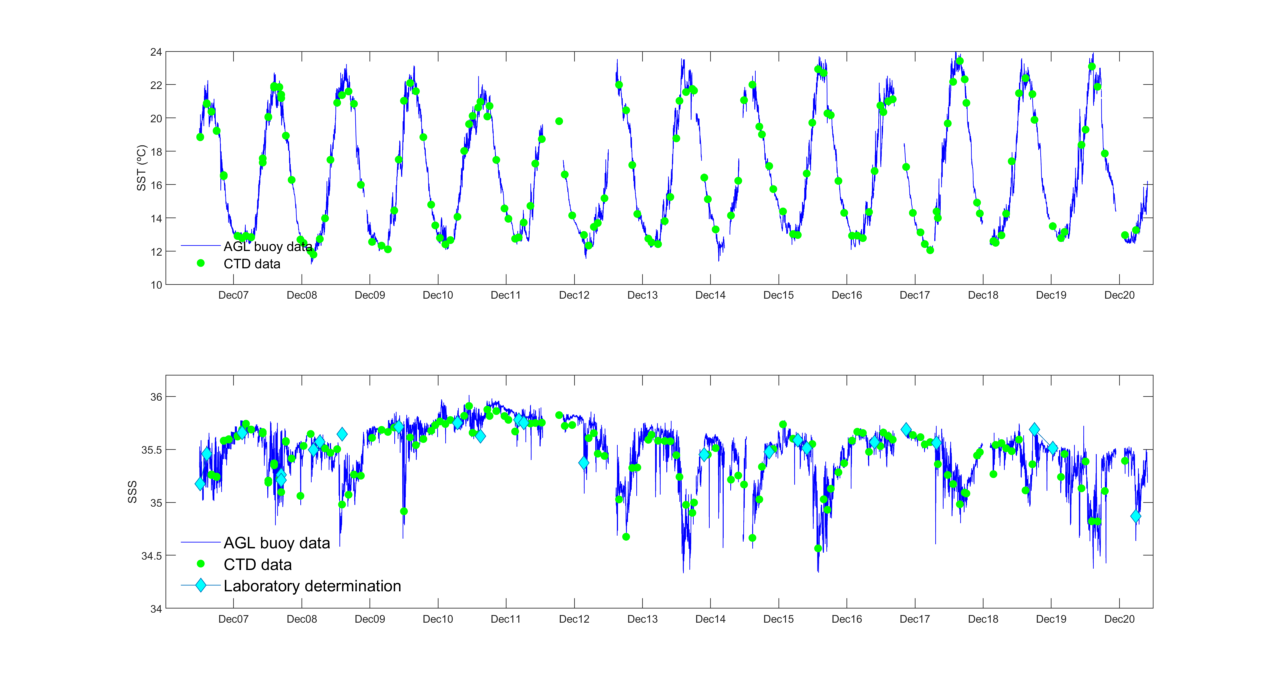Click green circle icon in SSS legend

coord(200,565)
